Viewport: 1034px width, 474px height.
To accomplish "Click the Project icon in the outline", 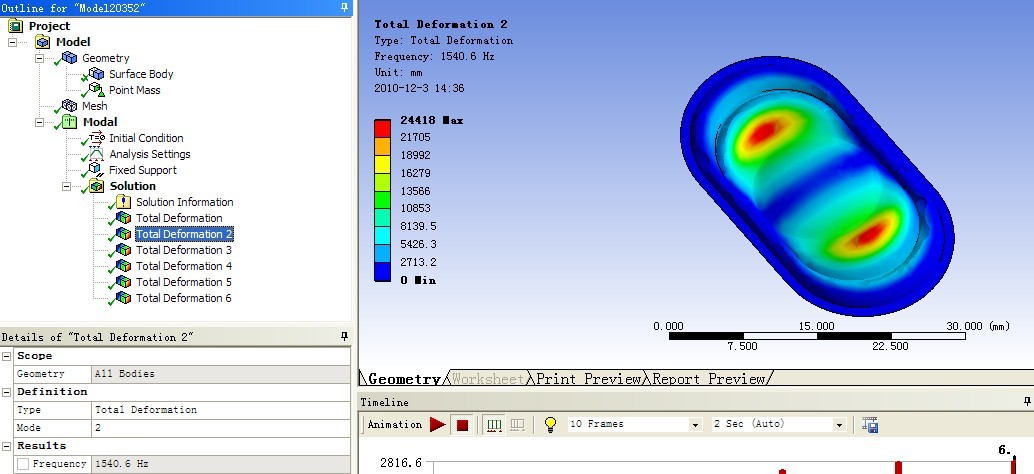I will click(16, 26).
